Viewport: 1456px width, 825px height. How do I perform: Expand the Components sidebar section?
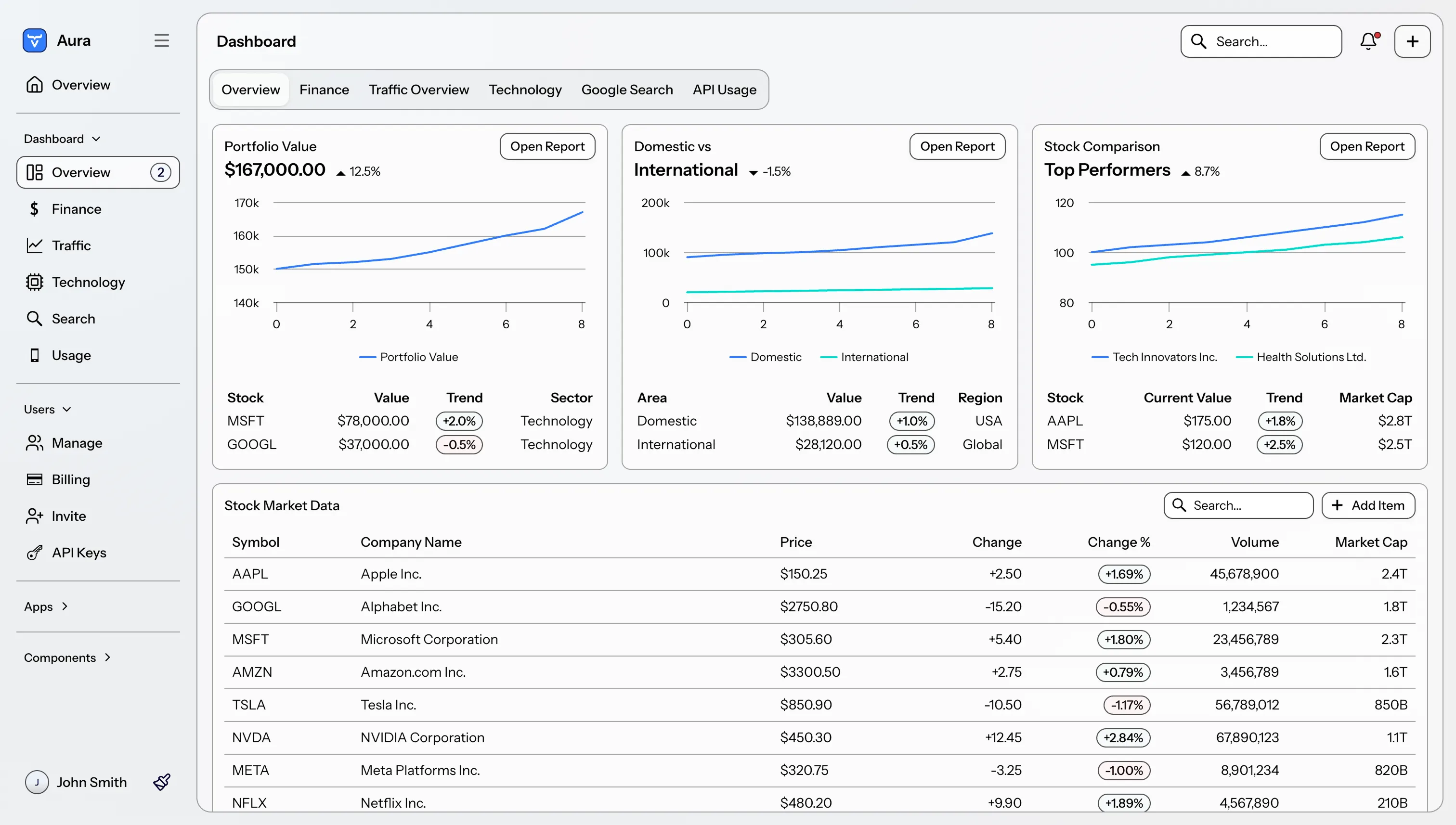click(67, 657)
